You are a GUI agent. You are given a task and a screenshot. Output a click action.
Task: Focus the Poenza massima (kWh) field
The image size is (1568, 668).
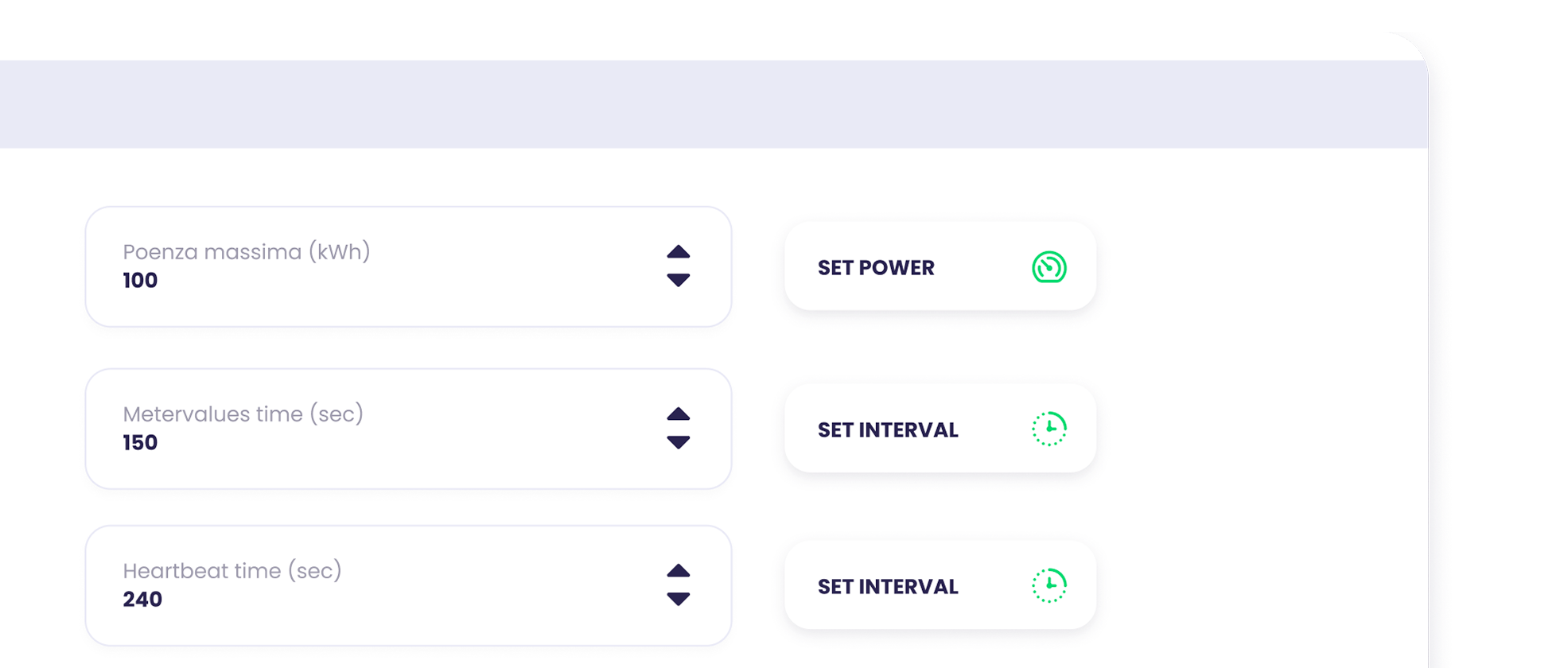(408, 266)
